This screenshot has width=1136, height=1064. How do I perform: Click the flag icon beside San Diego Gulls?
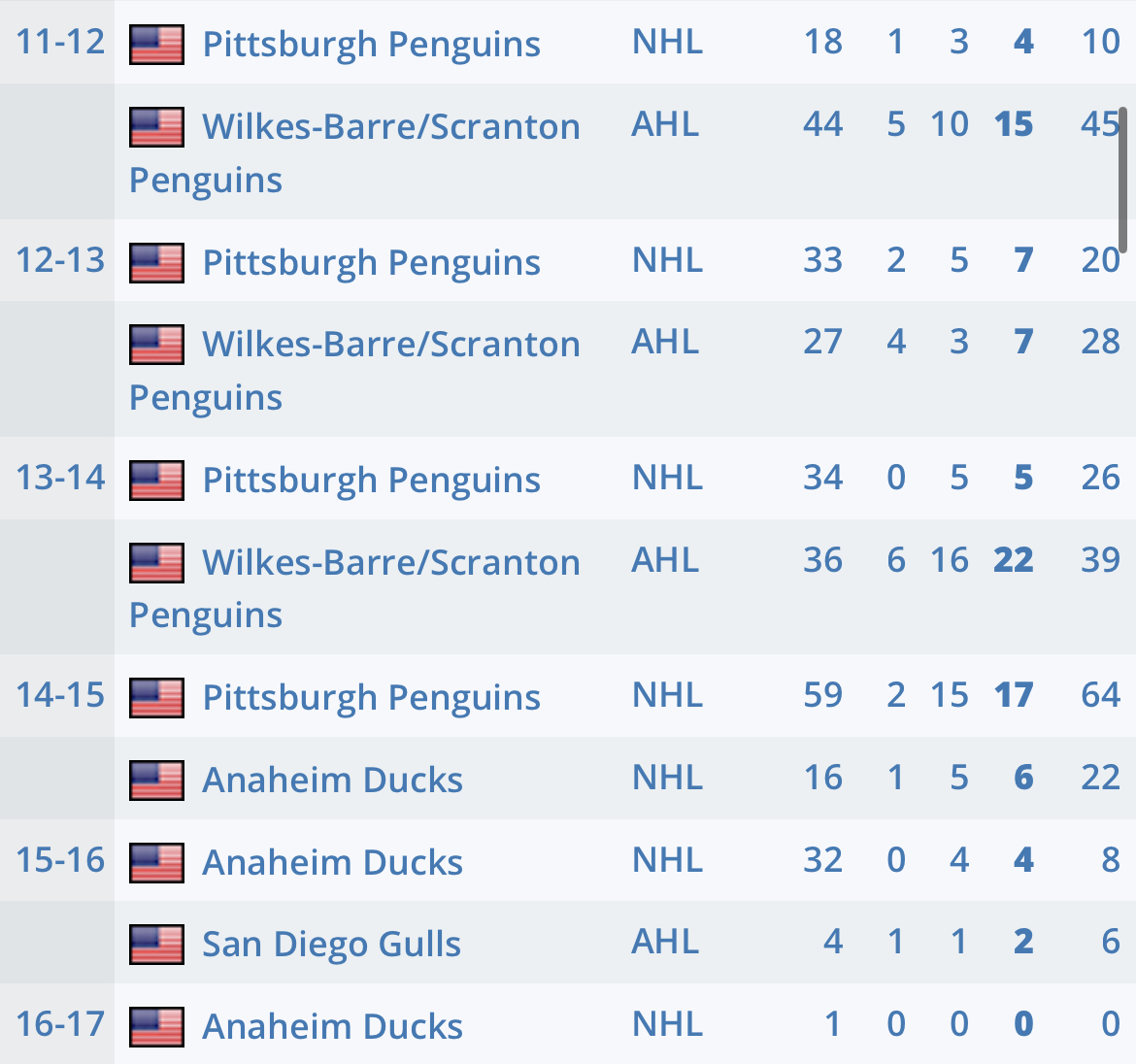pos(156,945)
